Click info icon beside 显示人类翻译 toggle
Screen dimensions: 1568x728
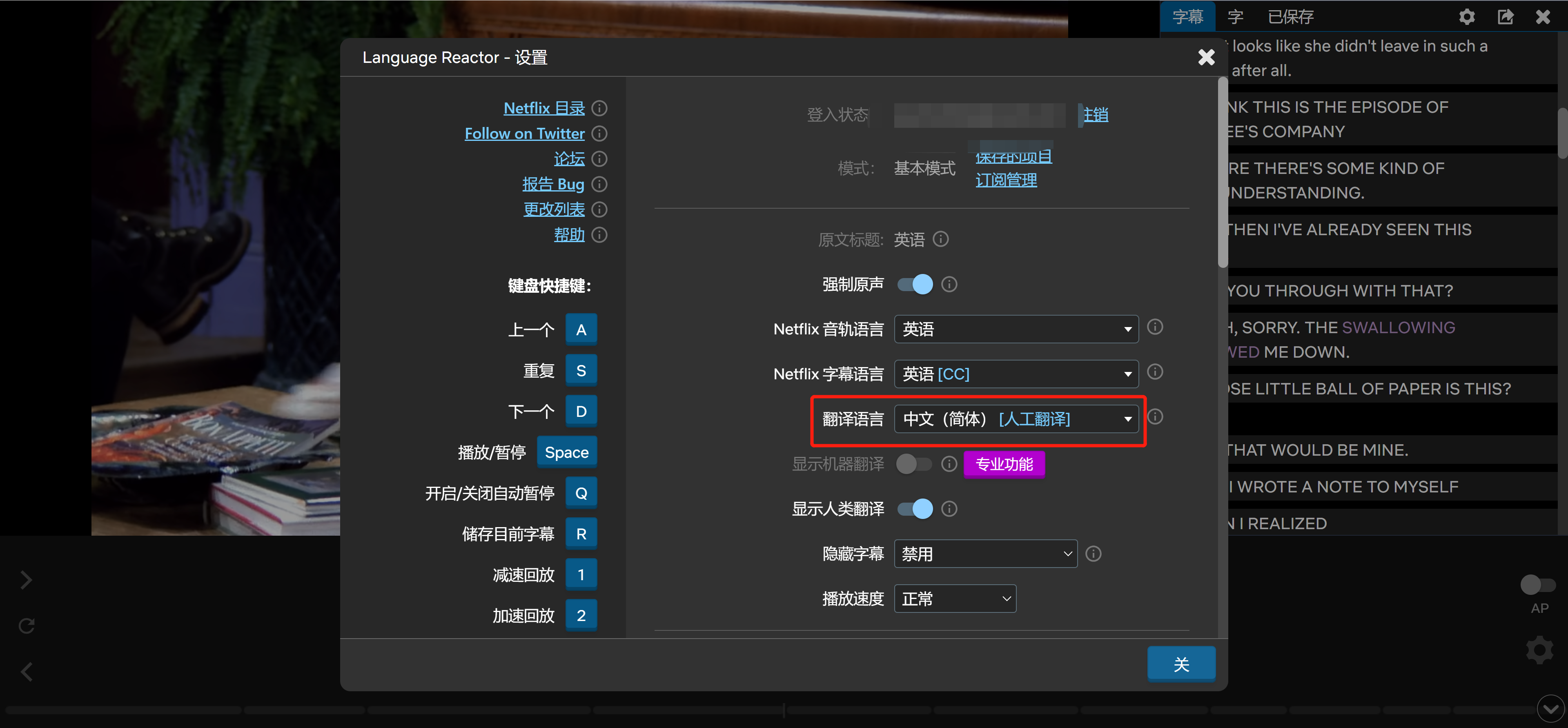click(949, 509)
